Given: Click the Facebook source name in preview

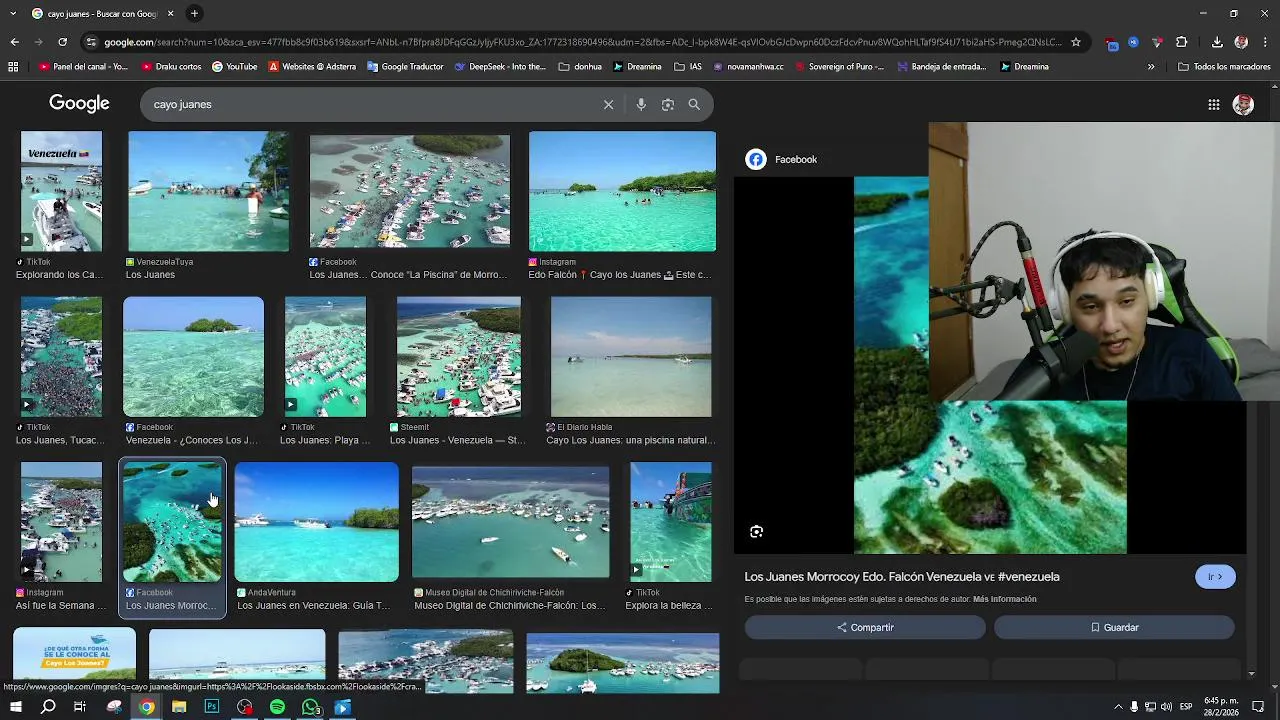Looking at the screenshot, I should 796,159.
